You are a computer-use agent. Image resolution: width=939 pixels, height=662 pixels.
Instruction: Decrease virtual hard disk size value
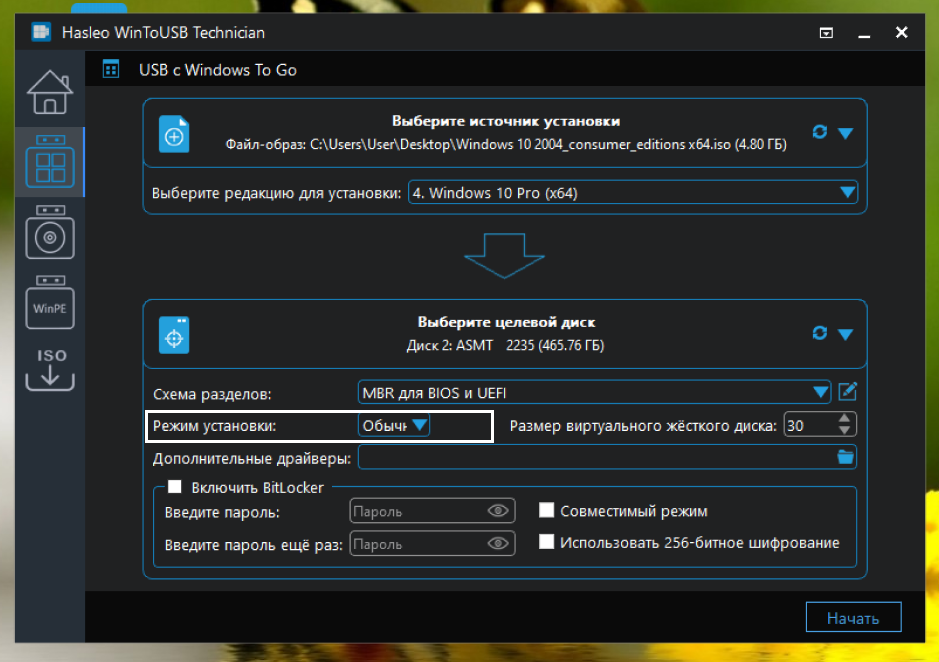click(844, 430)
